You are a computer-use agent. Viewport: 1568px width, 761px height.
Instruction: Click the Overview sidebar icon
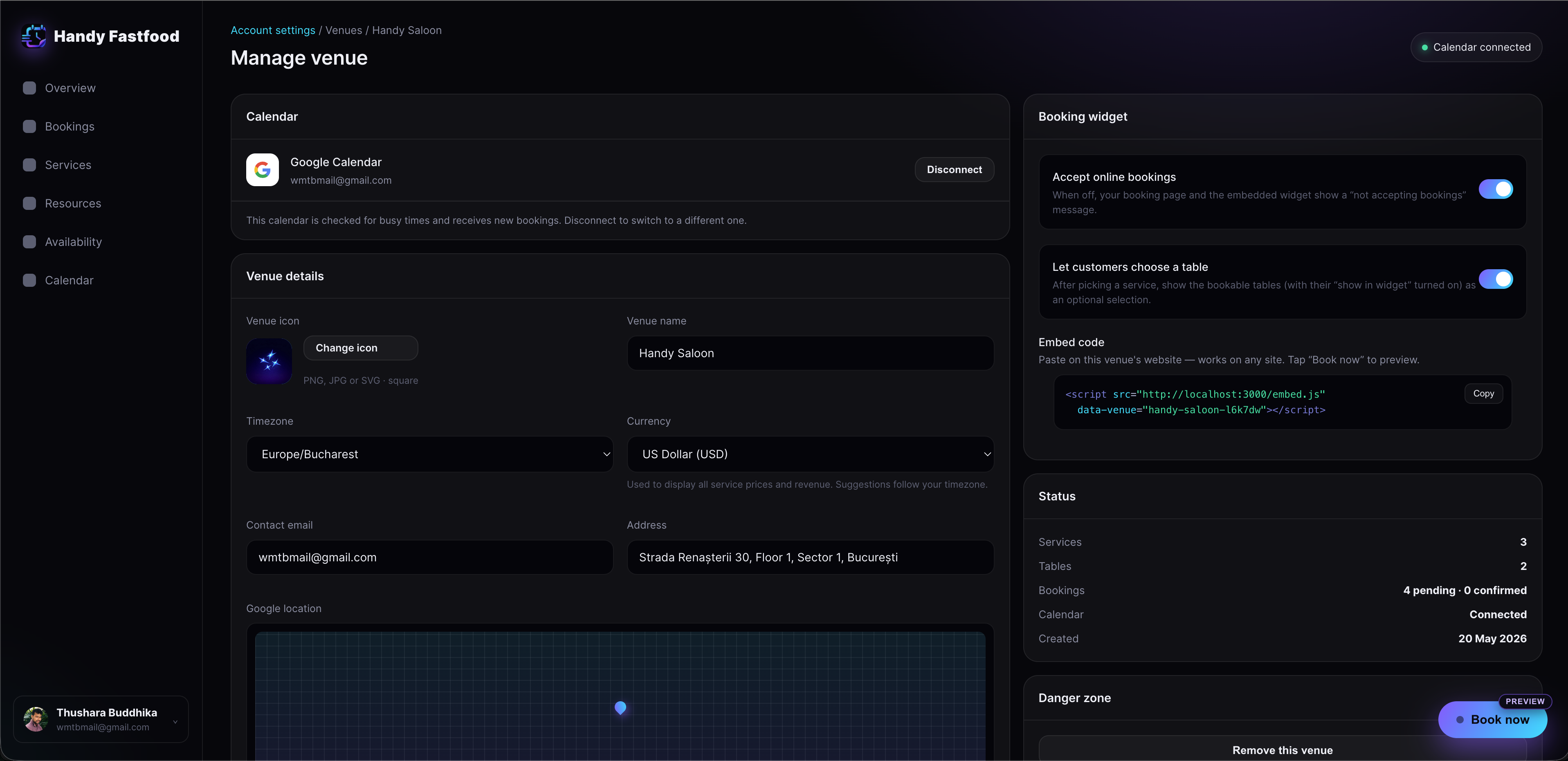pos(29,88)
